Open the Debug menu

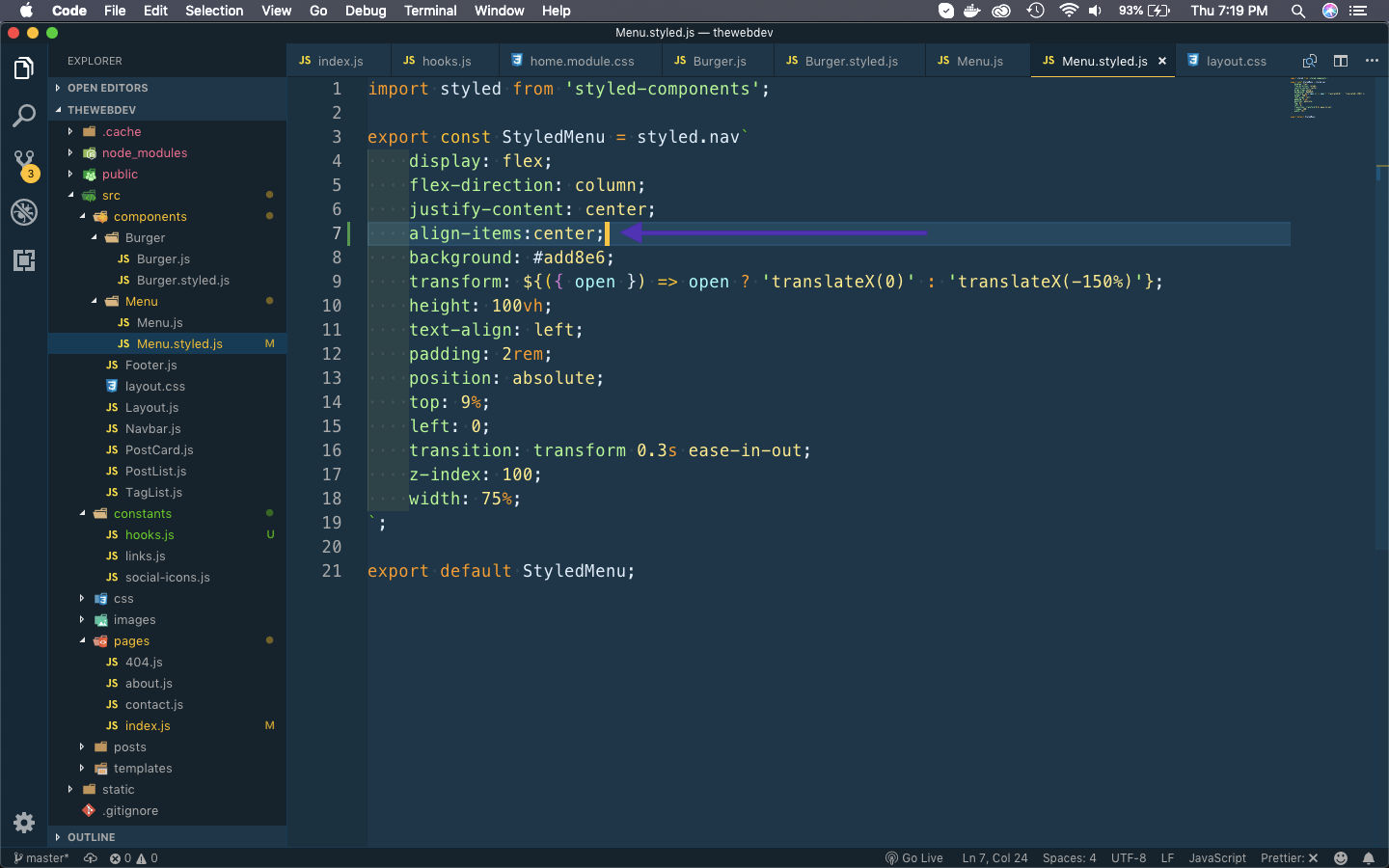[366, 11]
